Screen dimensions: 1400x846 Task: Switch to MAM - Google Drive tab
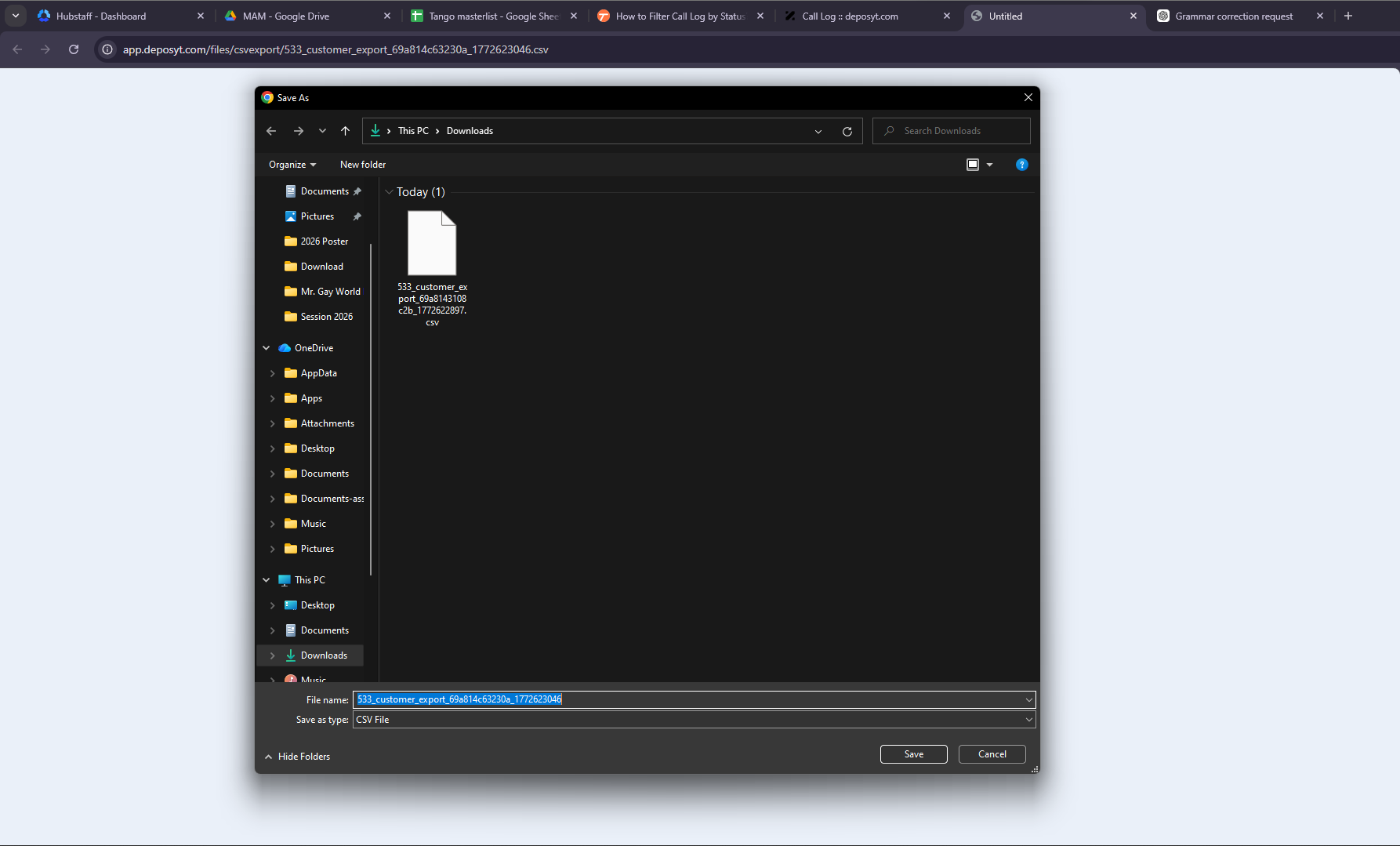(307, 16)
